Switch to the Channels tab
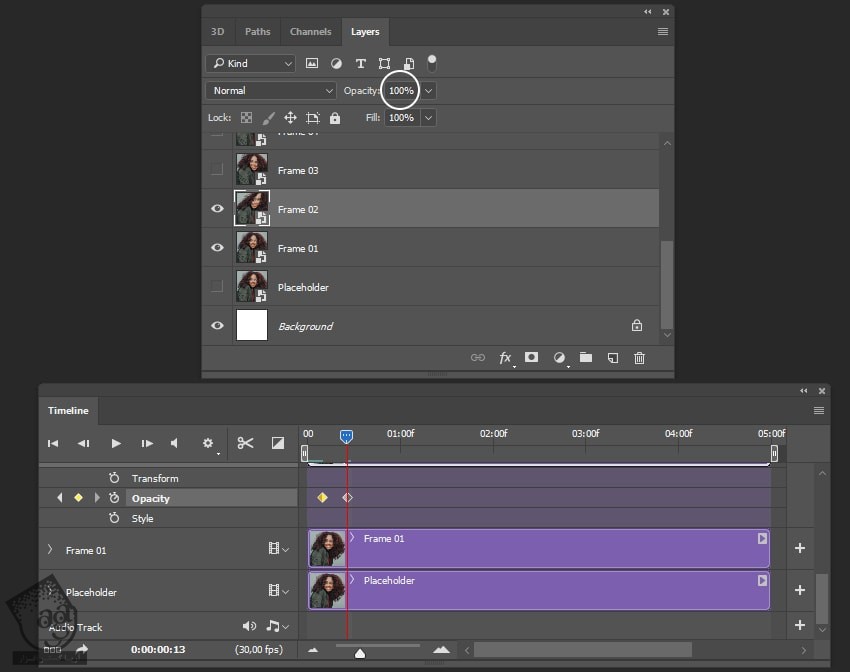This screenshot has height=672, width=850. coord(310,31)
